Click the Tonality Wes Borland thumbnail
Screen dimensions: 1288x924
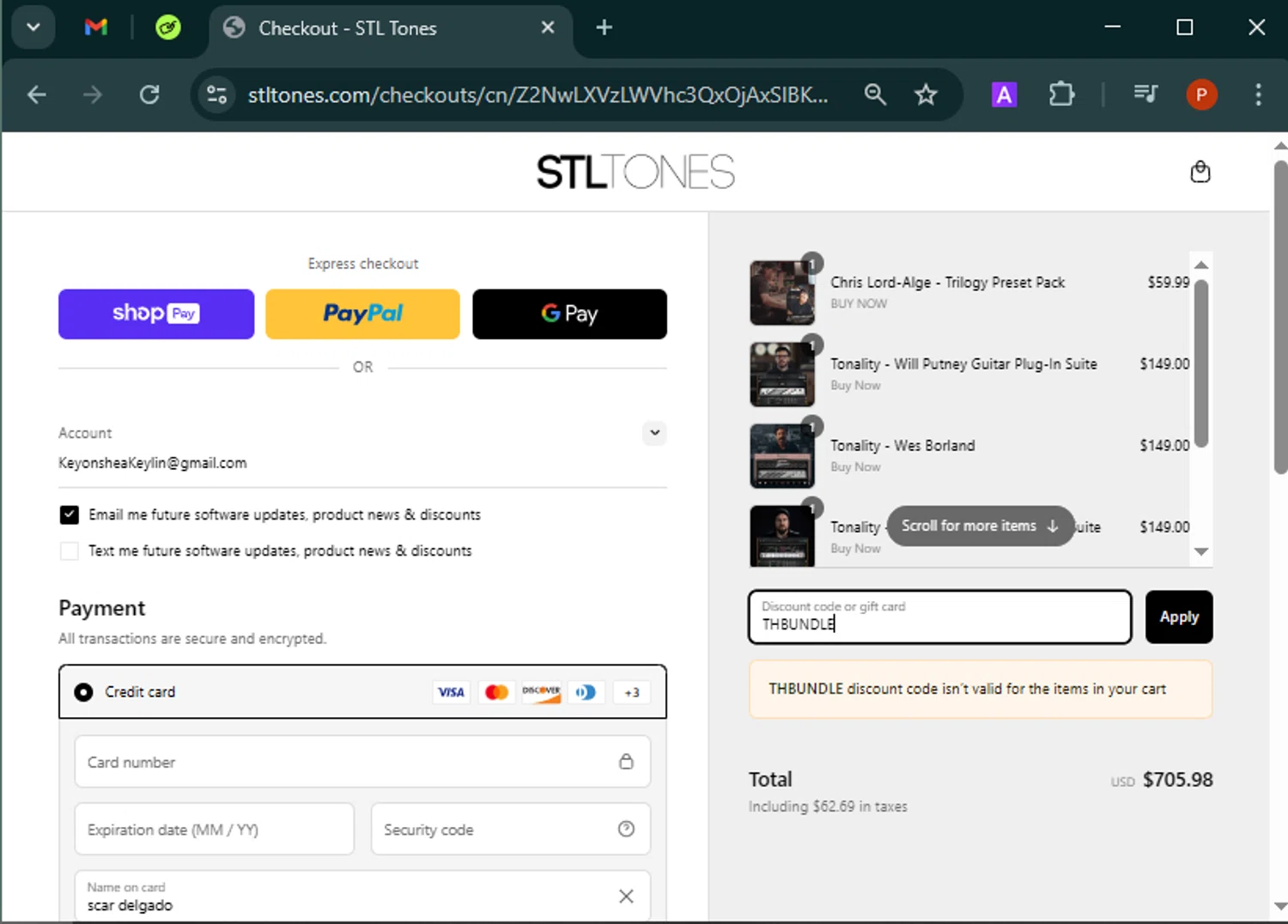coord(781,456)
